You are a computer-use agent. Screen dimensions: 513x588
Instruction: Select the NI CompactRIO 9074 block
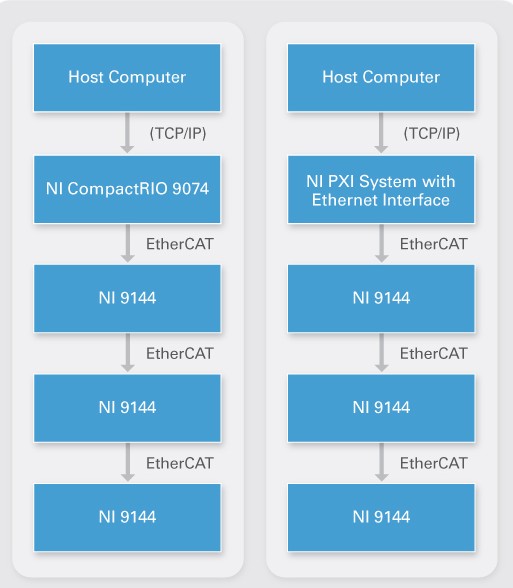[127, 189]
